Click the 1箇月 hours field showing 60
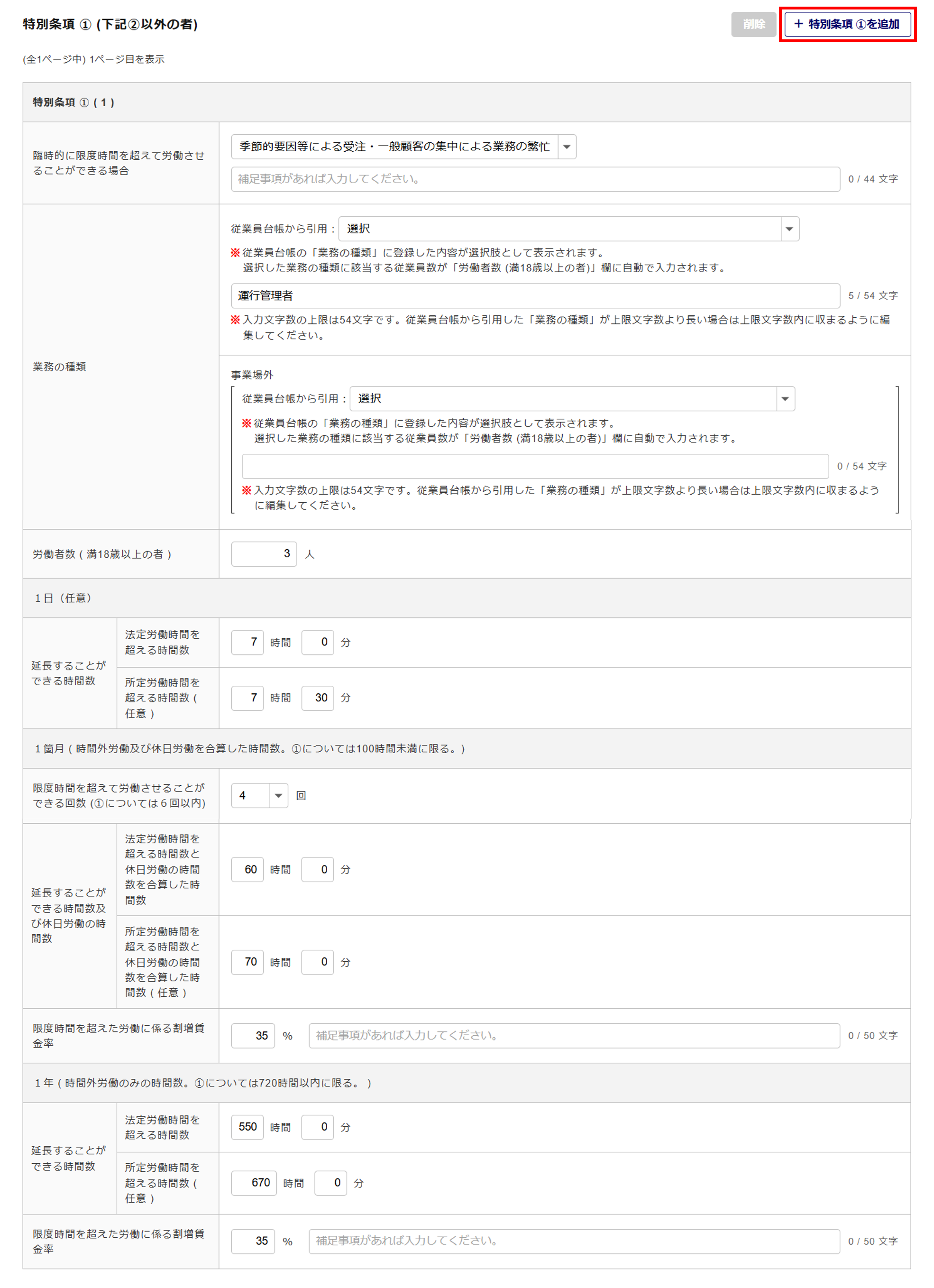The width and height of the screenshot is (934, 1288). [x=247, y=869]
